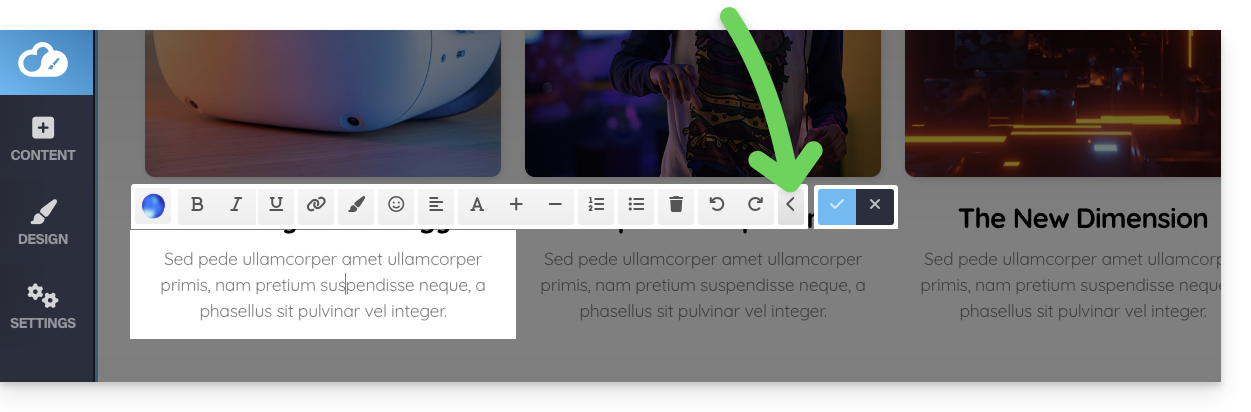Open the Content panel
This screenshot has width=1251, height=412.
(x=43, y=140)
